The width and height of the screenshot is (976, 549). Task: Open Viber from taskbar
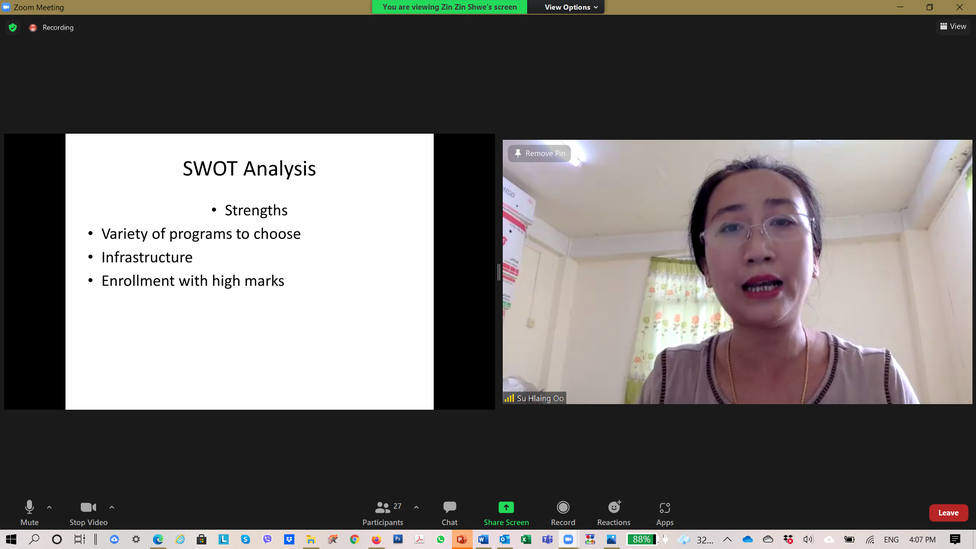pos(267,540)
